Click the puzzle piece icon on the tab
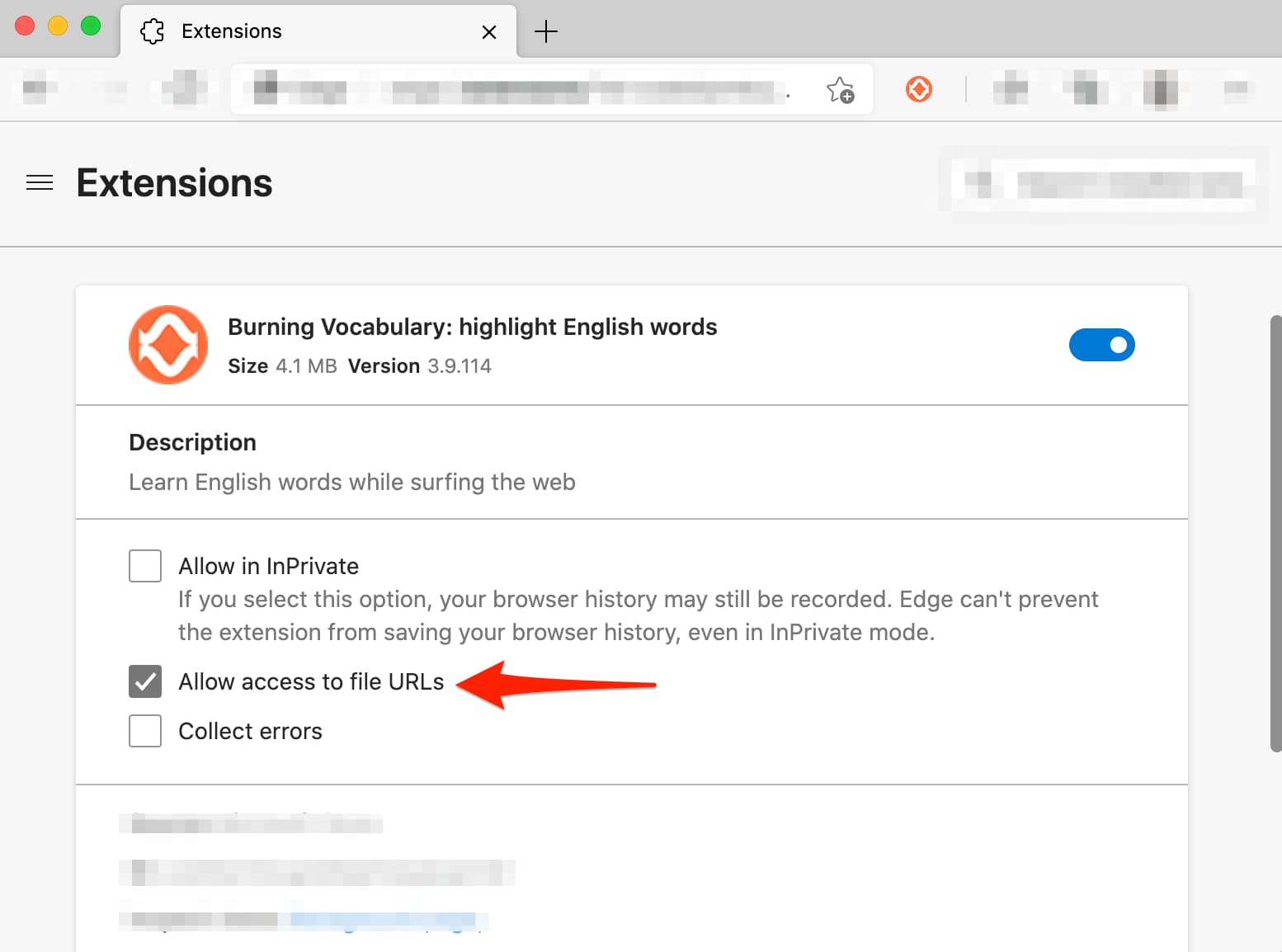The height and width of the screenshot is (952, 1282). pyautogui.click(x=153, y=31)
